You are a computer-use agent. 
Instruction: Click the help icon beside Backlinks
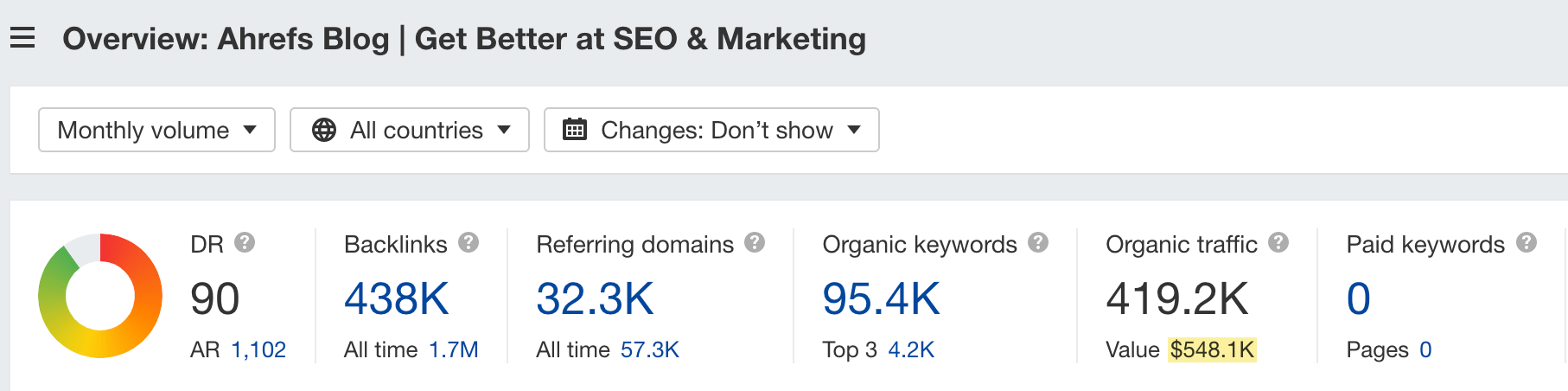point(468,242)
